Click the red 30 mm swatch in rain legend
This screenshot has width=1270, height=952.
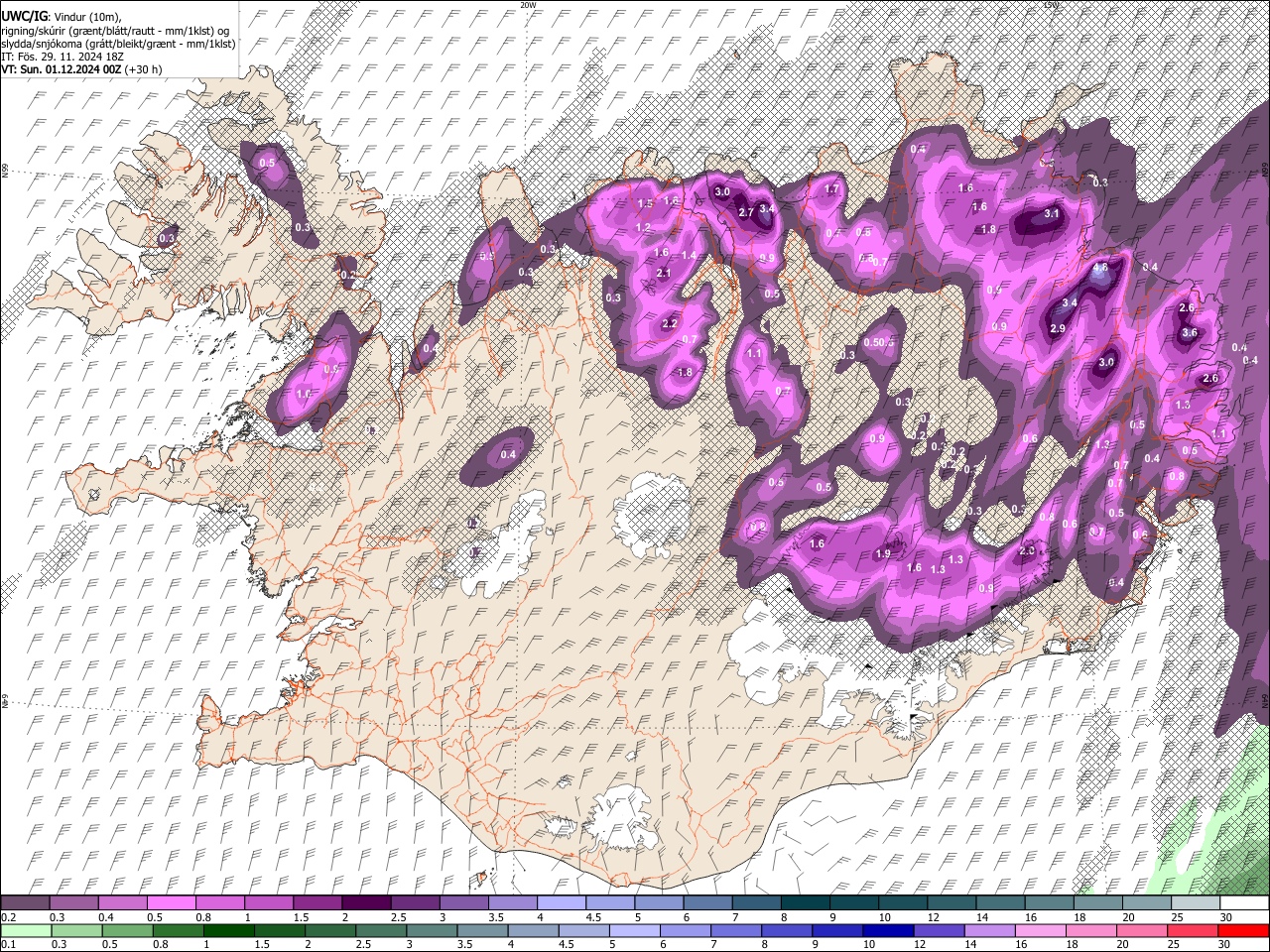coord(1243,930)
